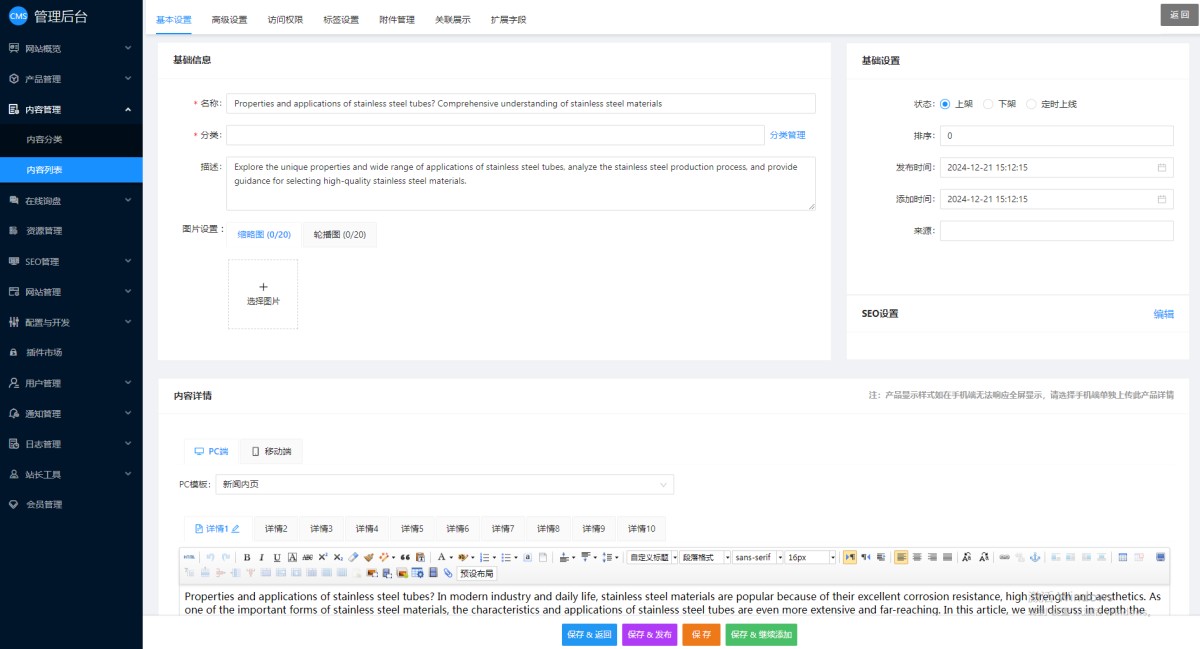Open the PC模板 dropdown showing 新闻内页
The width and height of the screenshot is (1200, 649).
pos(444,484)
